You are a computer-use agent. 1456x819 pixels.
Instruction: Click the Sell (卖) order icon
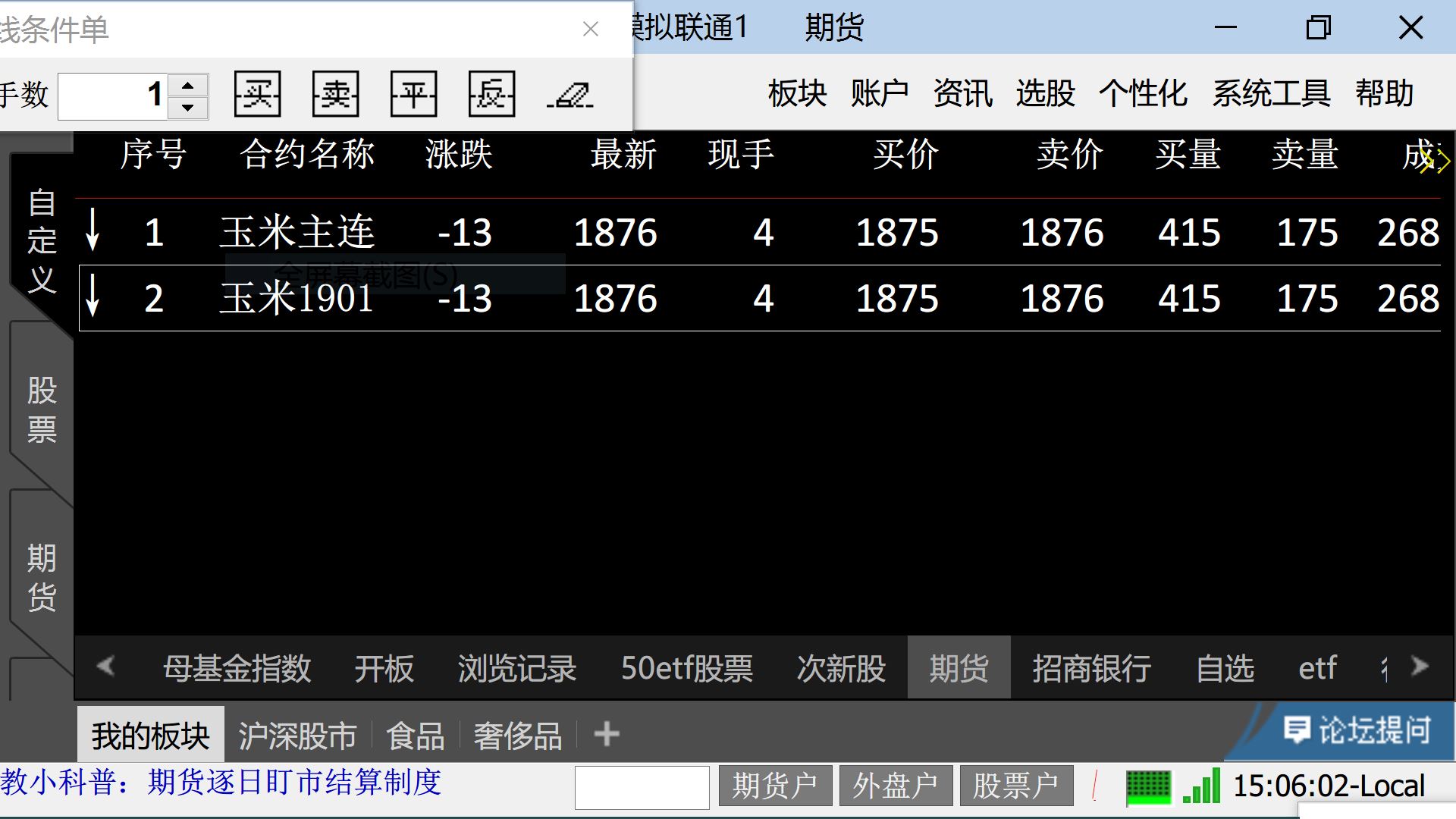(x=336, y=94)
